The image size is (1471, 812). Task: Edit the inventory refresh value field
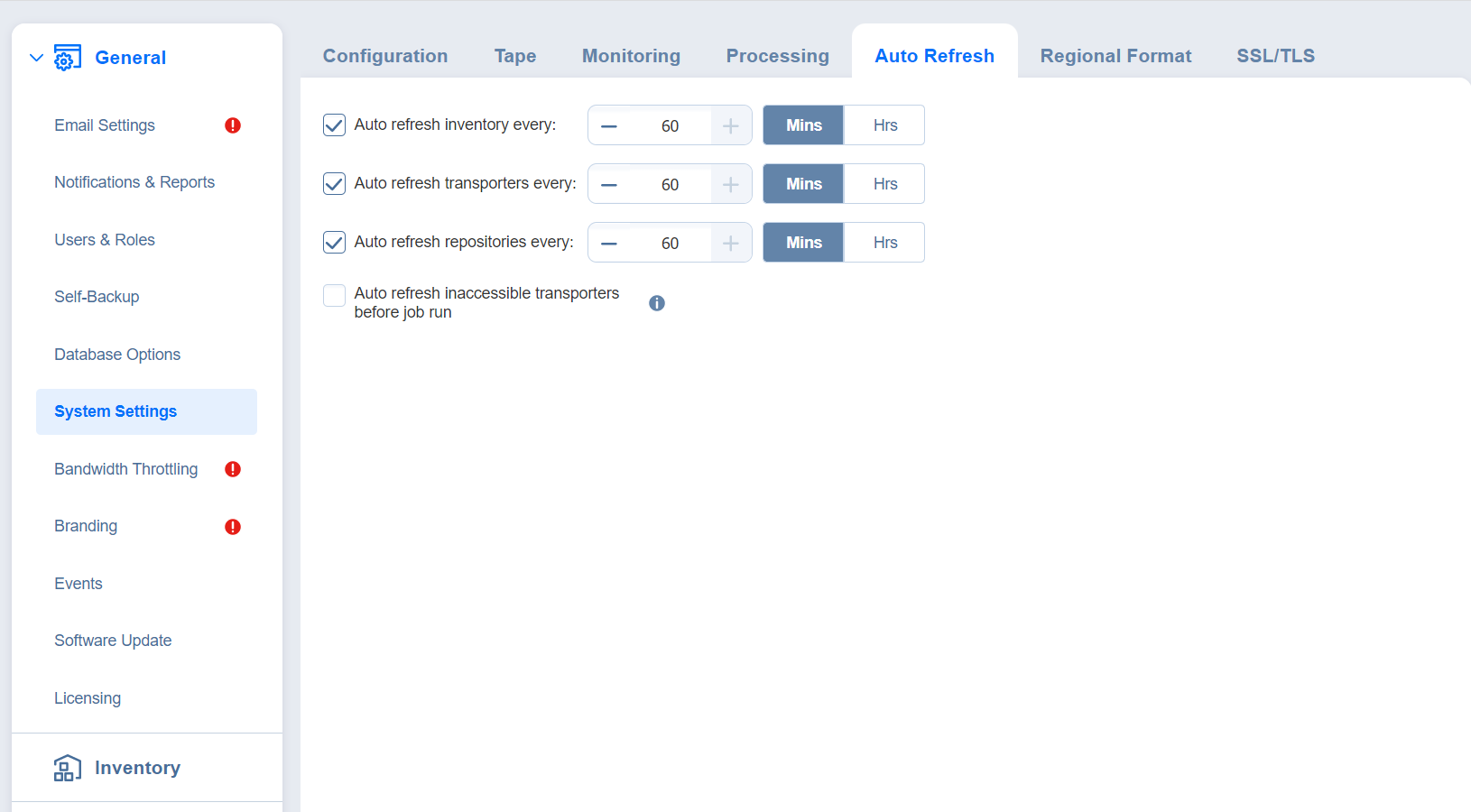coord(670,126)
